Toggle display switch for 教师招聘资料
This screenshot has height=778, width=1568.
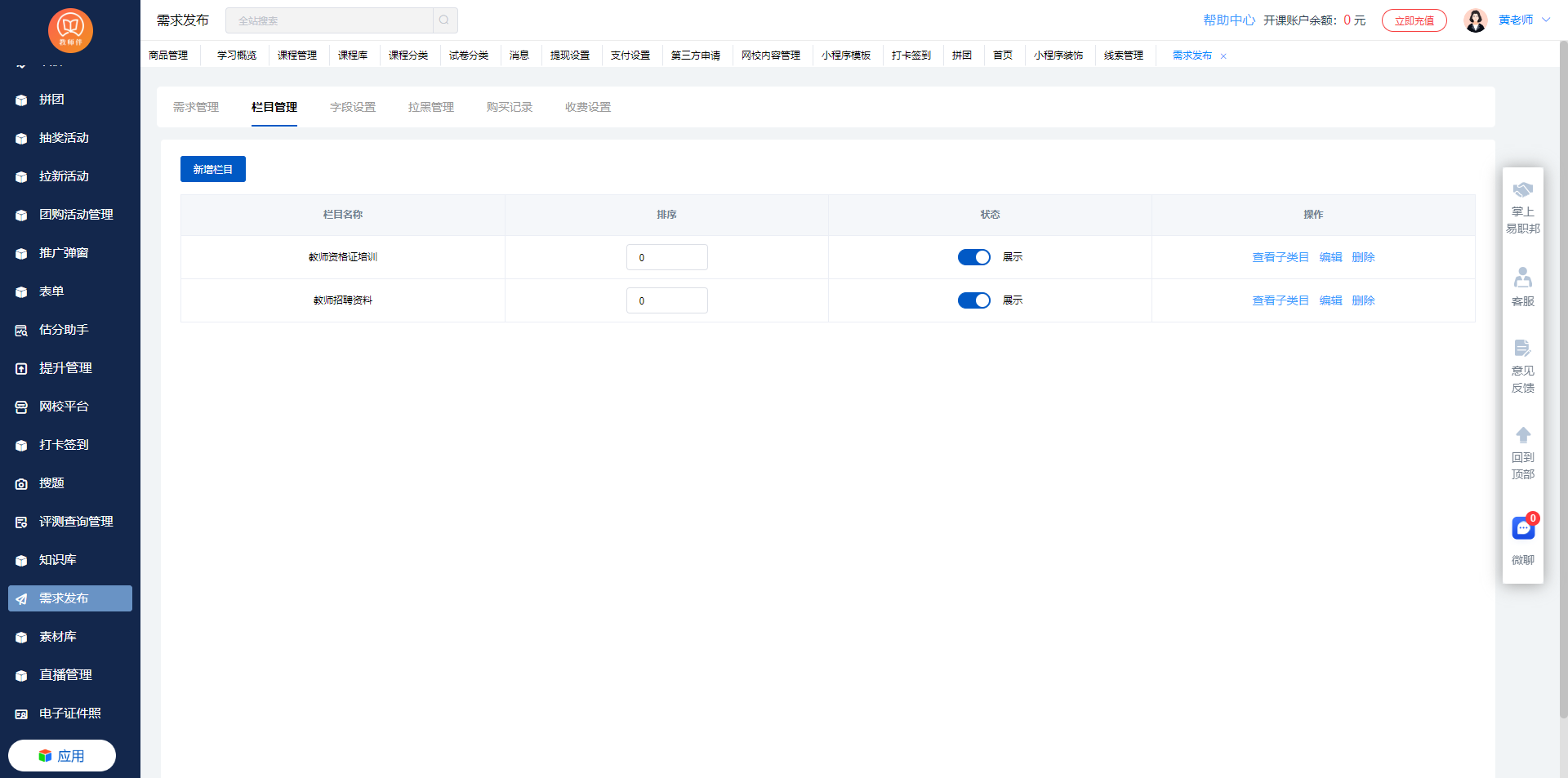(x=973, y=300)
